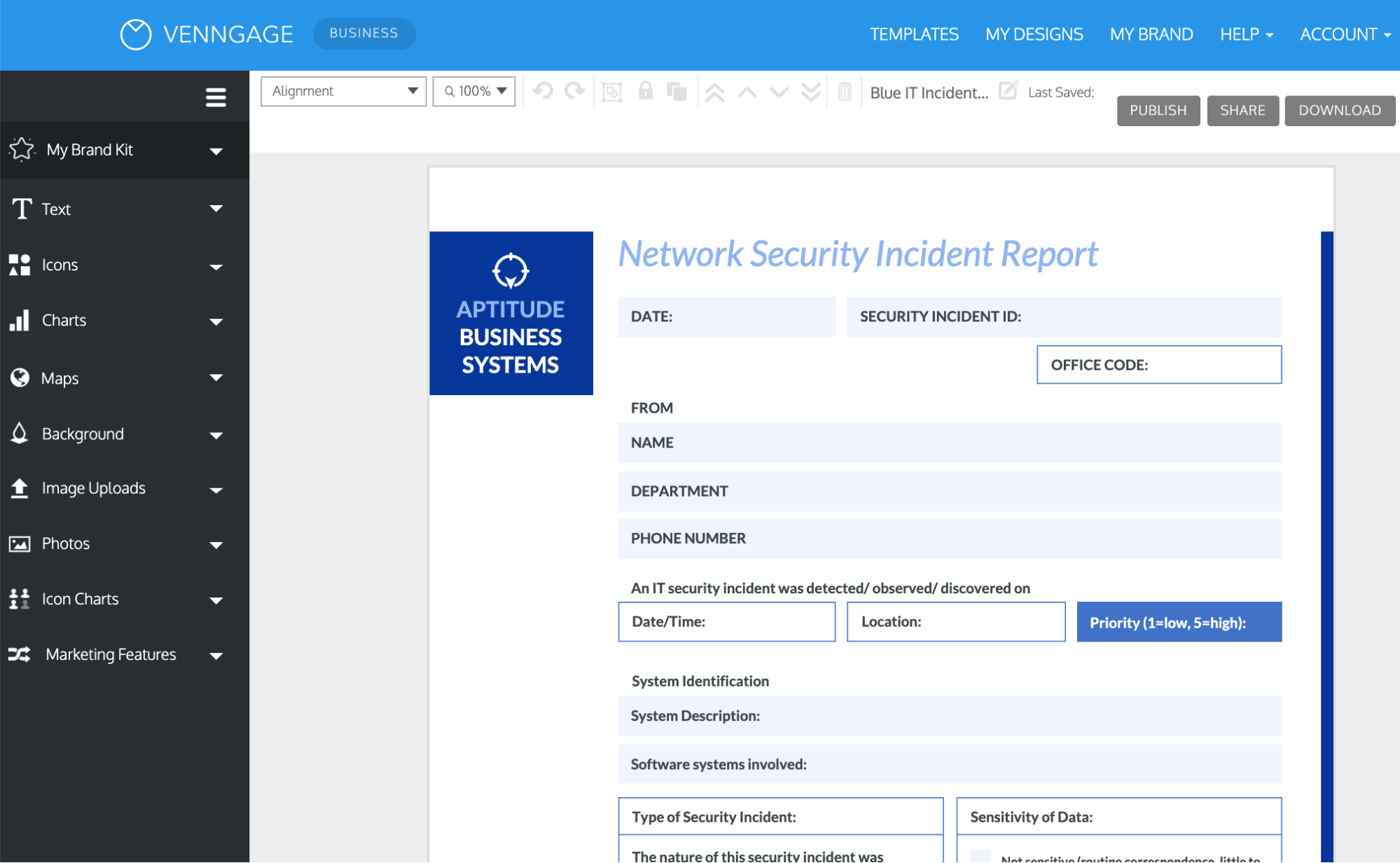Open the 100% zoom dropdown
1400x863 pixels.
click(x=474, y=91)
